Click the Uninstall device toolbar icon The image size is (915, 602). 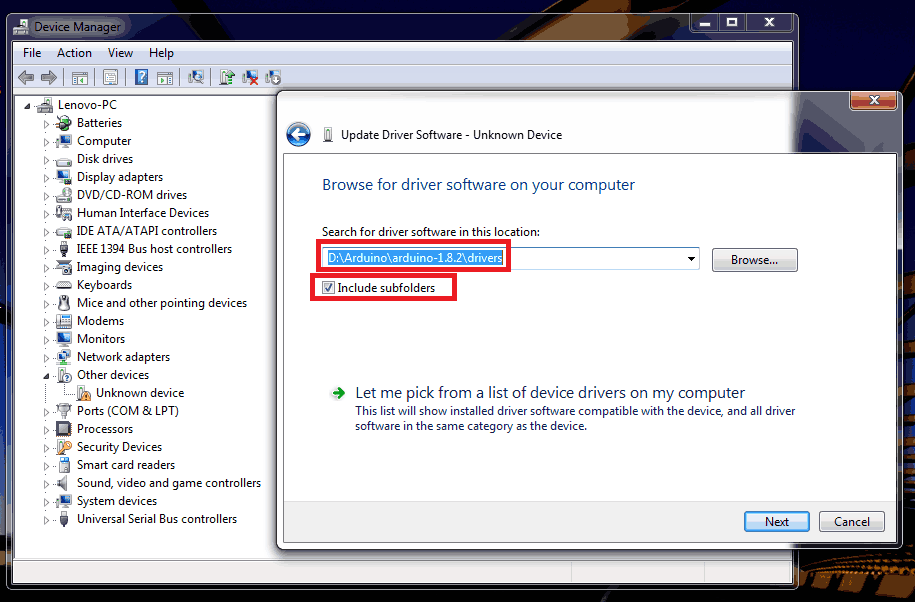(x=249, y=78)
